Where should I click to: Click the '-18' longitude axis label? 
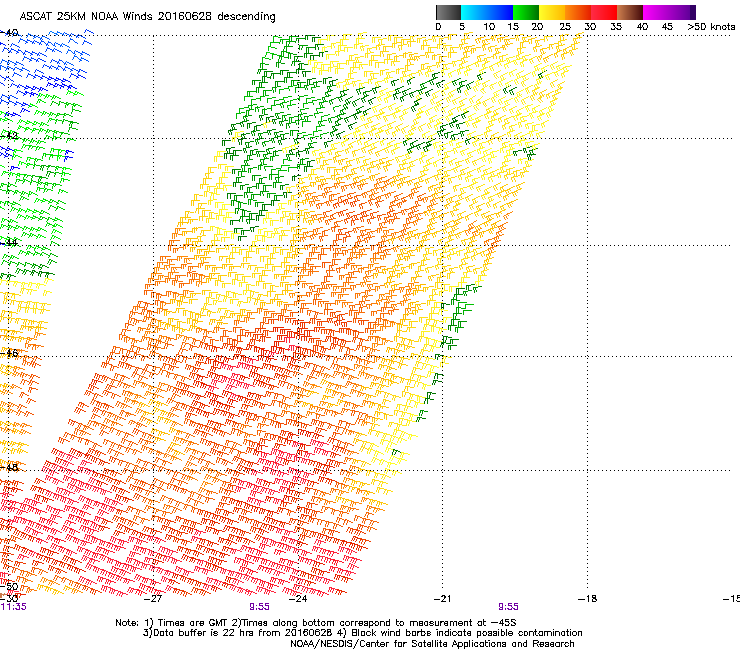point(587,599)
